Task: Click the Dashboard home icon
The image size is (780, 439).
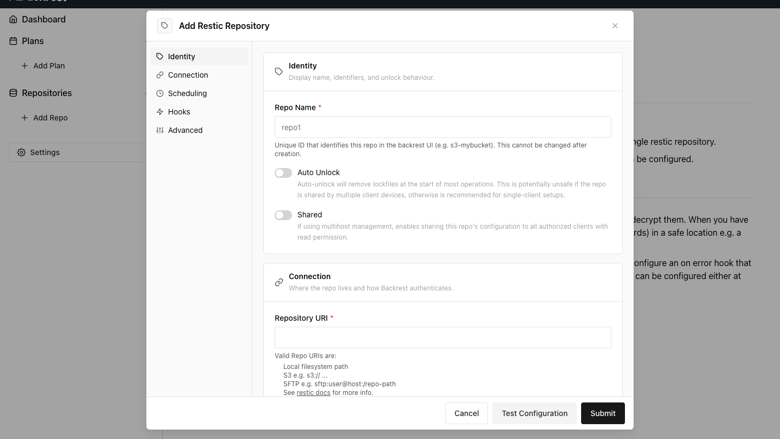Action: click(x=13, y=19)
